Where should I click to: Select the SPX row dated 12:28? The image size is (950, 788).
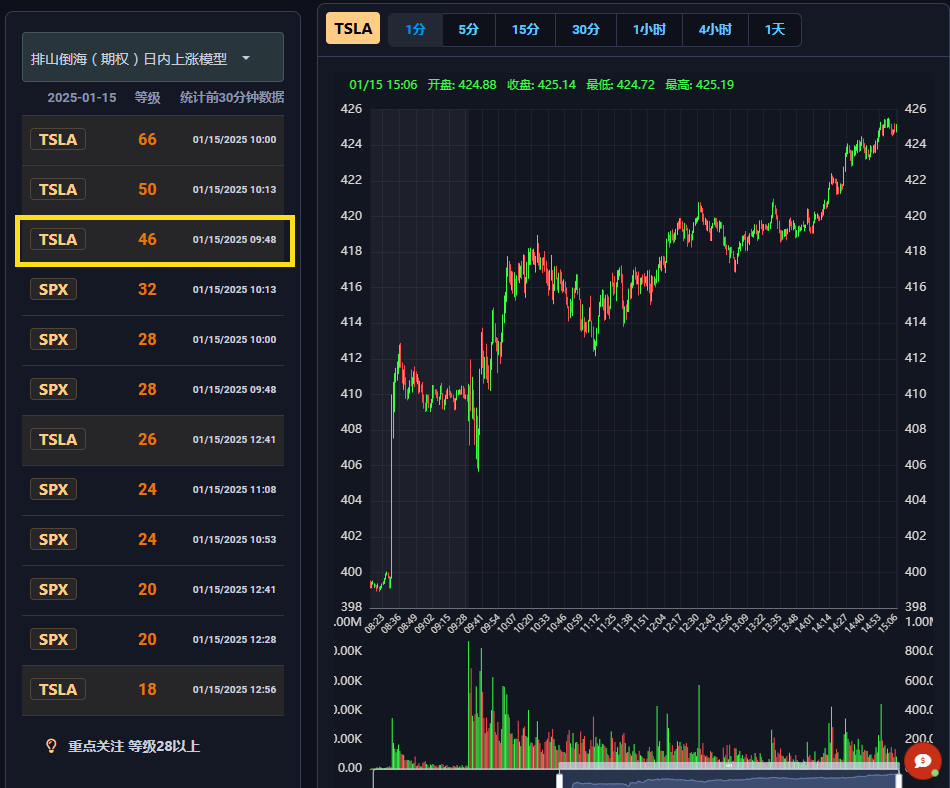[x=153, y=640]
